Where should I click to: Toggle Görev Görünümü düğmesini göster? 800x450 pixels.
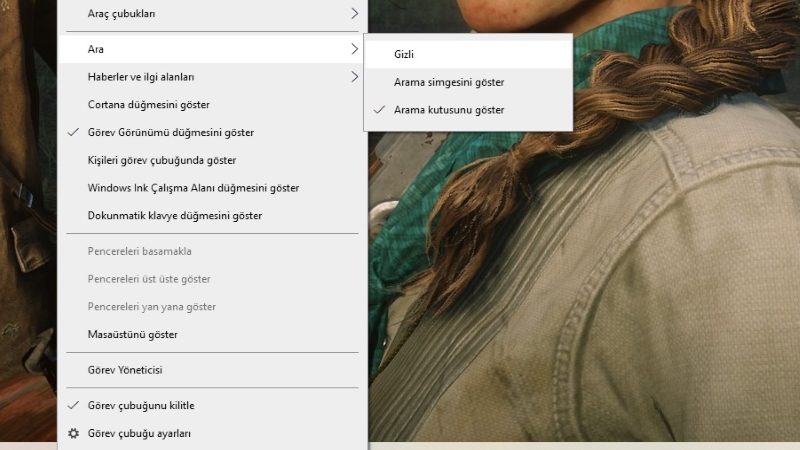pos(212,133)
